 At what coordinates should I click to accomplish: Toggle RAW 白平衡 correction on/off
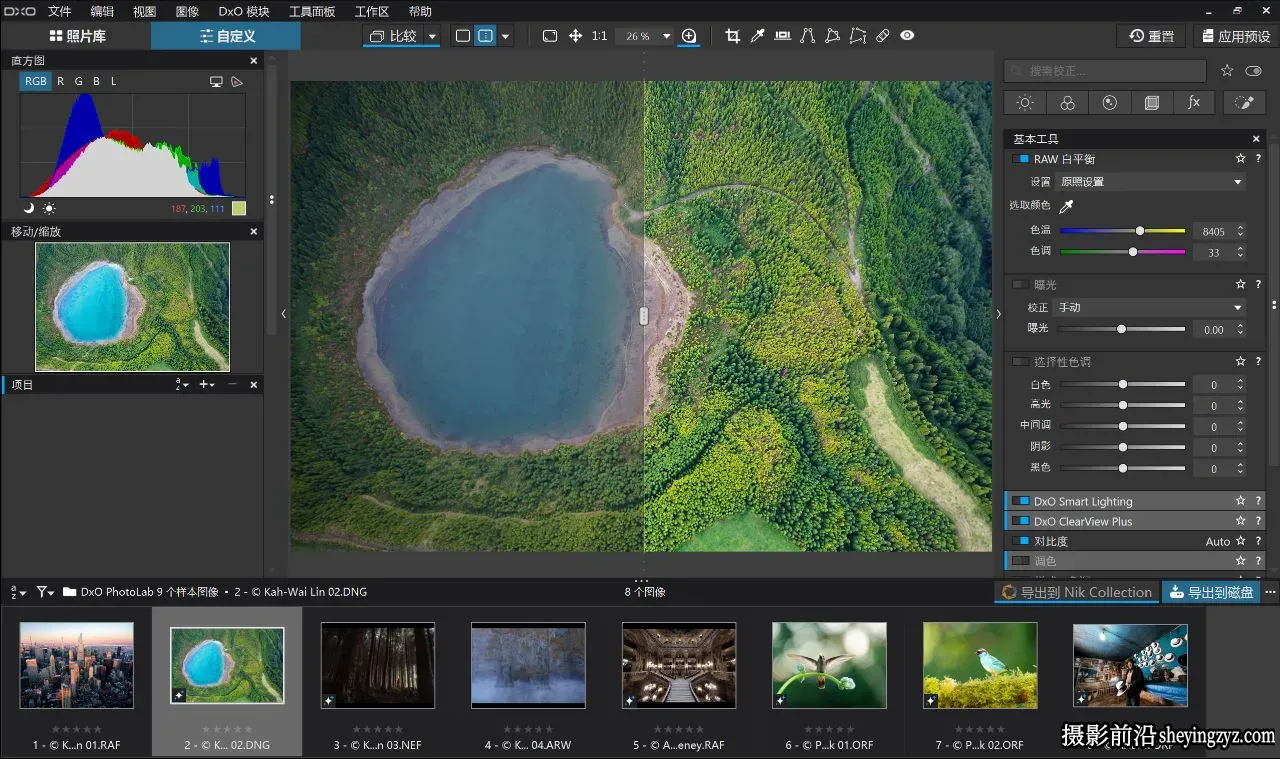(1021, 159)
